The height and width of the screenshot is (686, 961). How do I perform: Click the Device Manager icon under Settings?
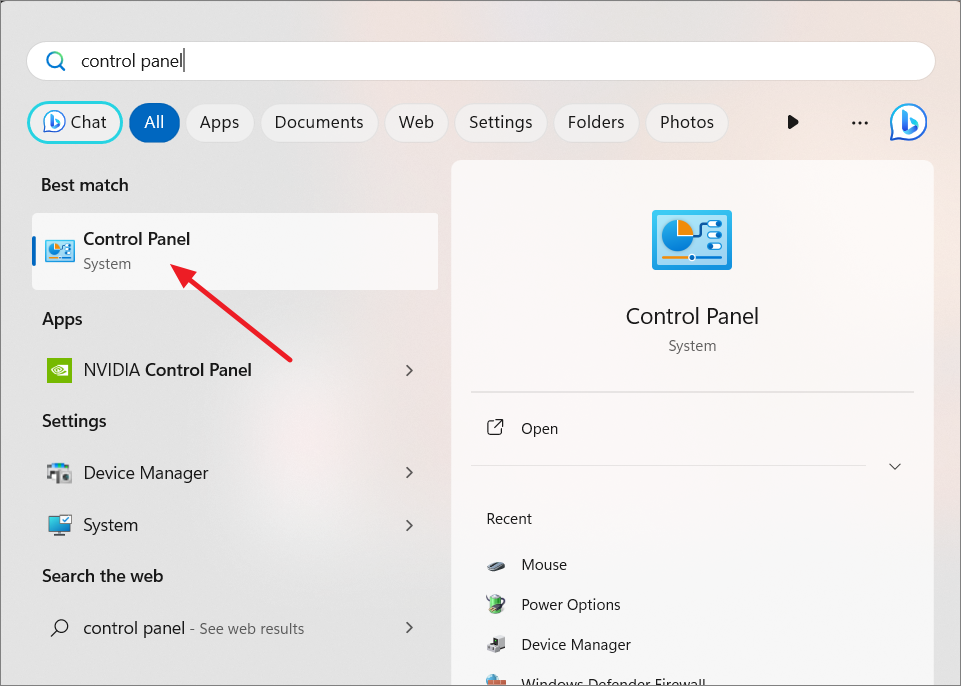pos(59,473)
